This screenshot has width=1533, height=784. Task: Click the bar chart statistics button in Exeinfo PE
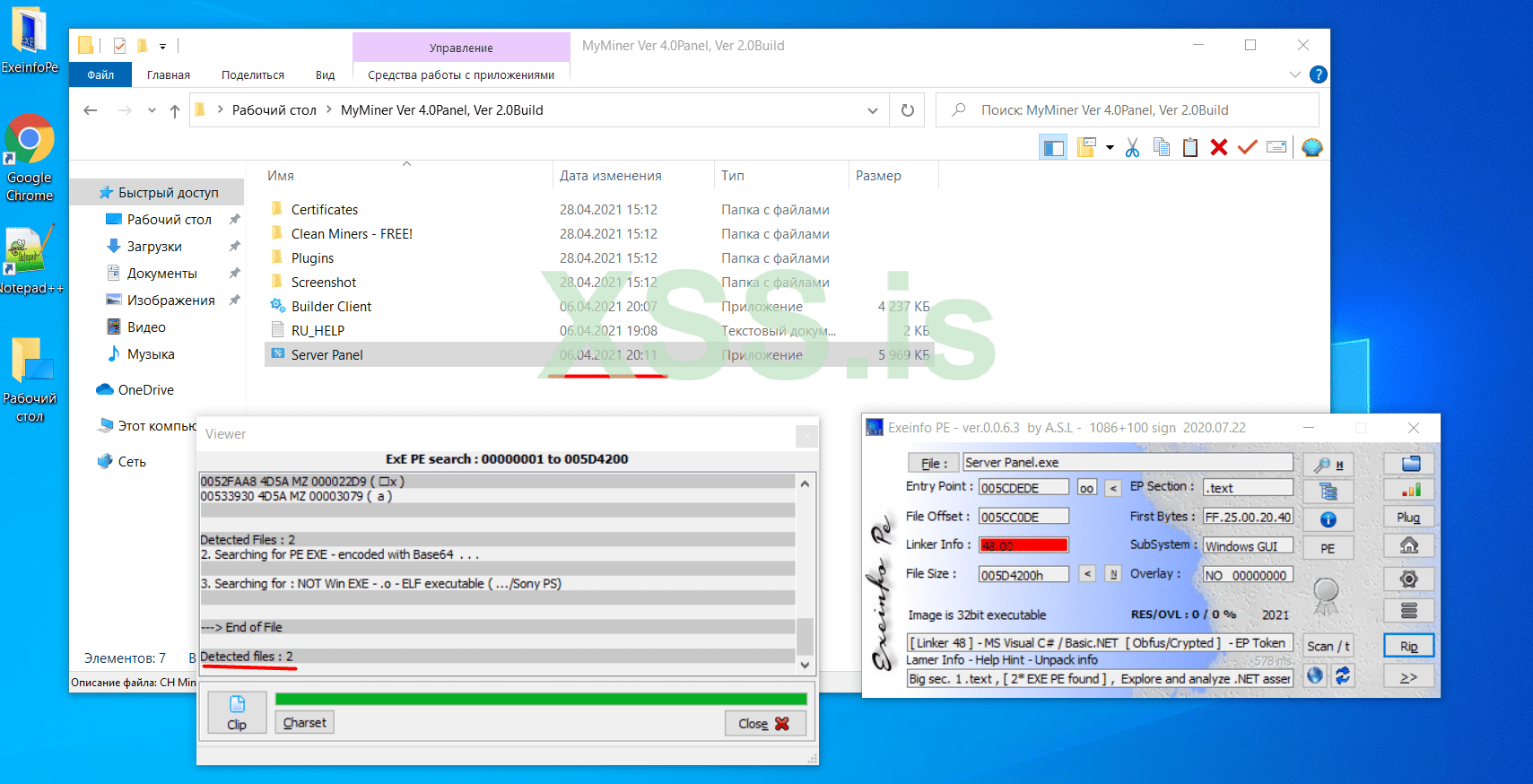pos(1409,490)
